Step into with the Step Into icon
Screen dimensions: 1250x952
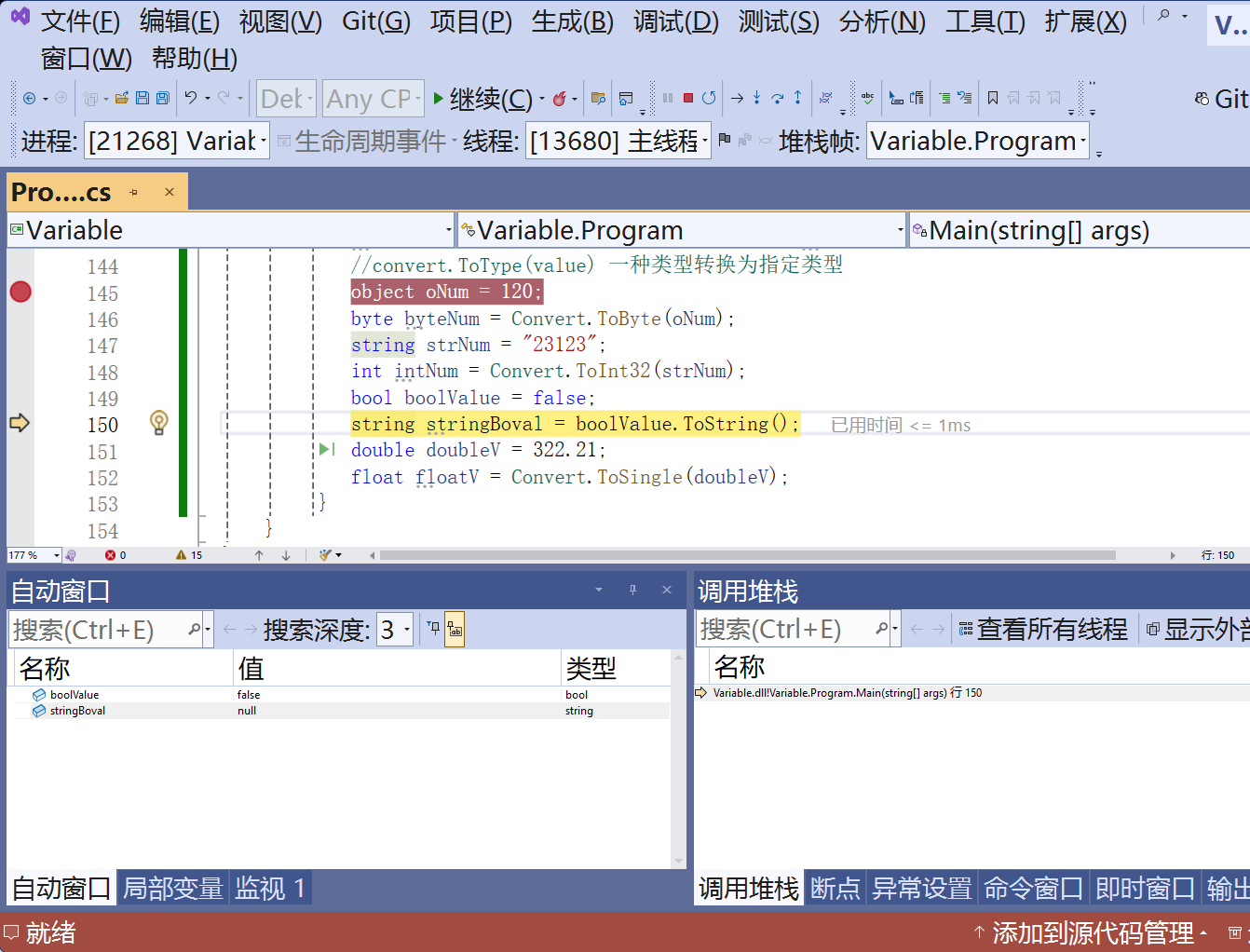[x=756, y=97]
